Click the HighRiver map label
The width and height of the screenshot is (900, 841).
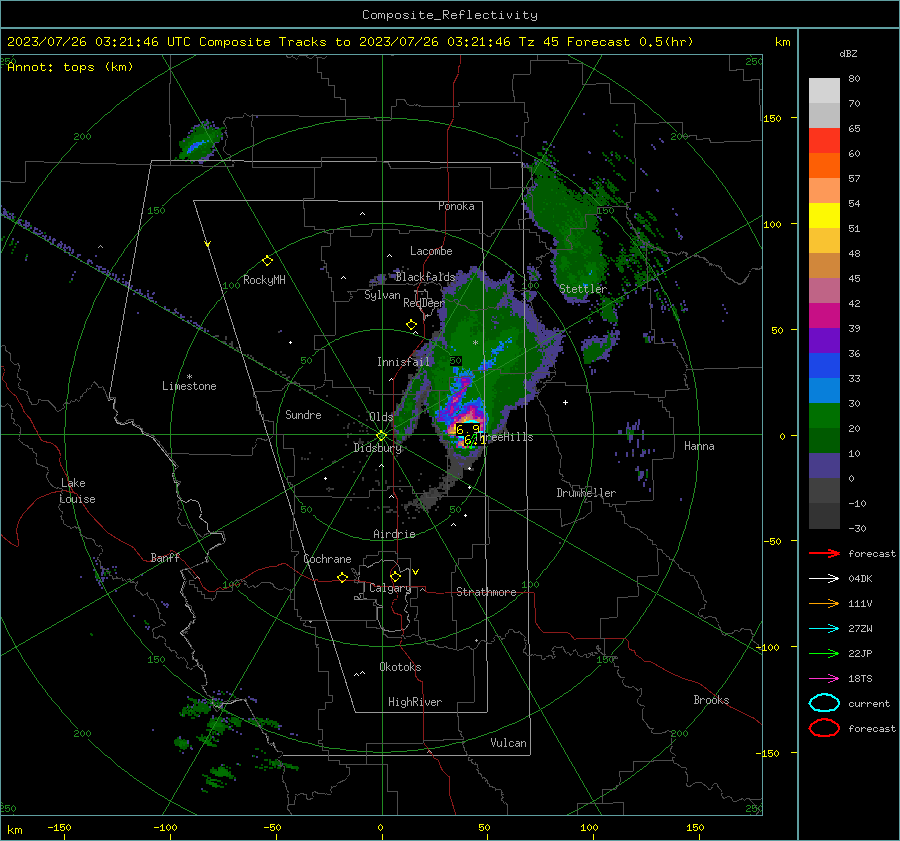[x=415, y=702]
